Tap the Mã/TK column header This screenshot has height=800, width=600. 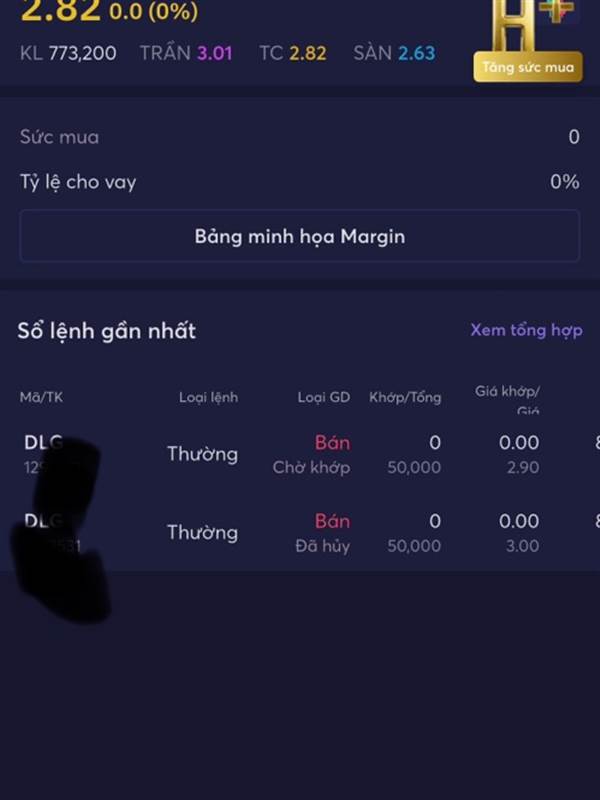pos(41,397)
